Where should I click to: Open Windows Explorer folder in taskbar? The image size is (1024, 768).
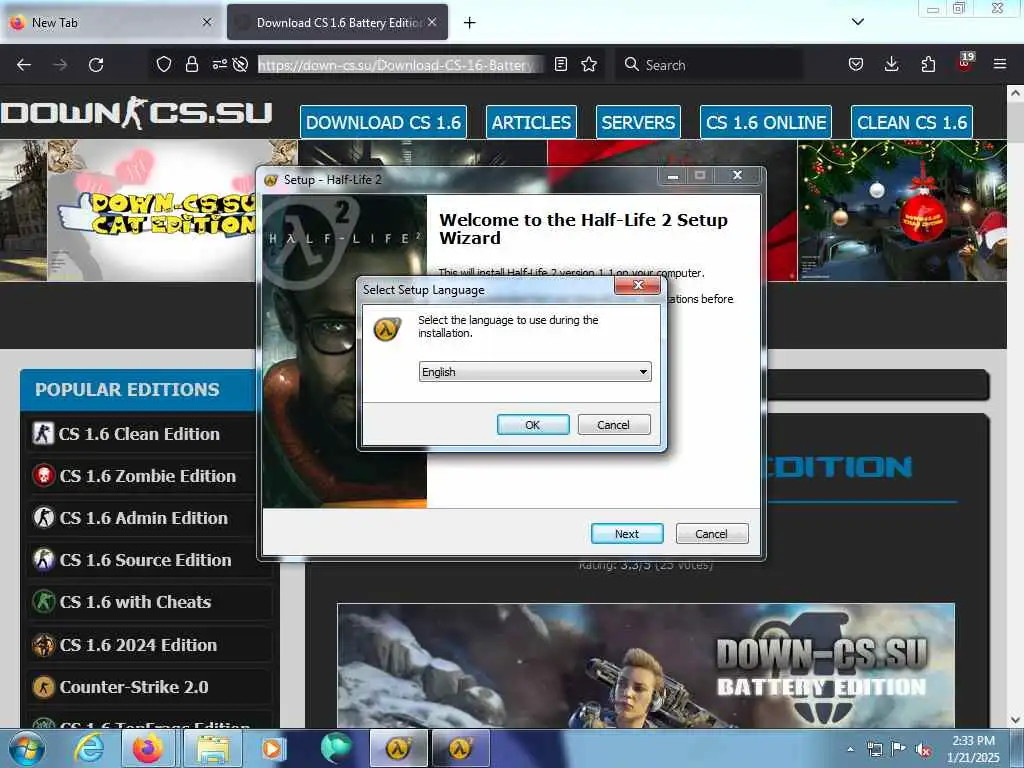tap(213, 748)
